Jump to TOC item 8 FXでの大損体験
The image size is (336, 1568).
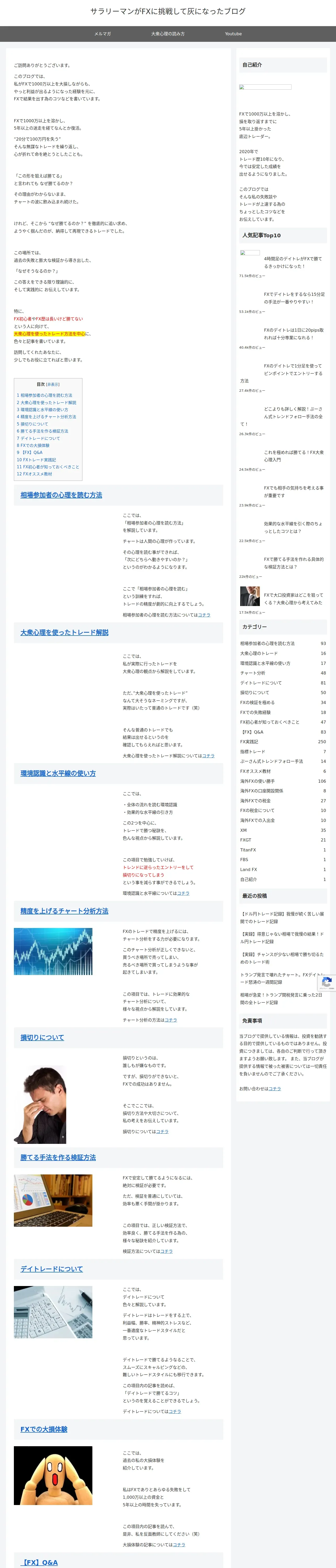pyautogui.click(x=33, y=446)
